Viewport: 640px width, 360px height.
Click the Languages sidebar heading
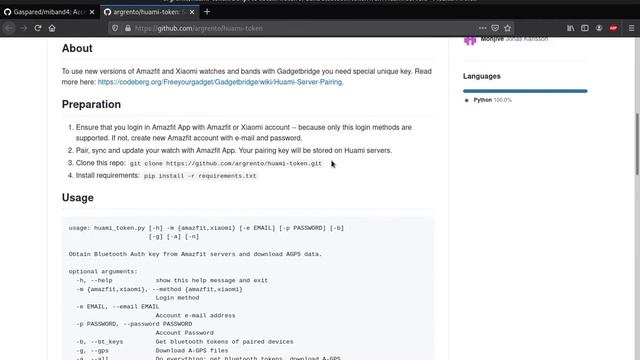482,76
